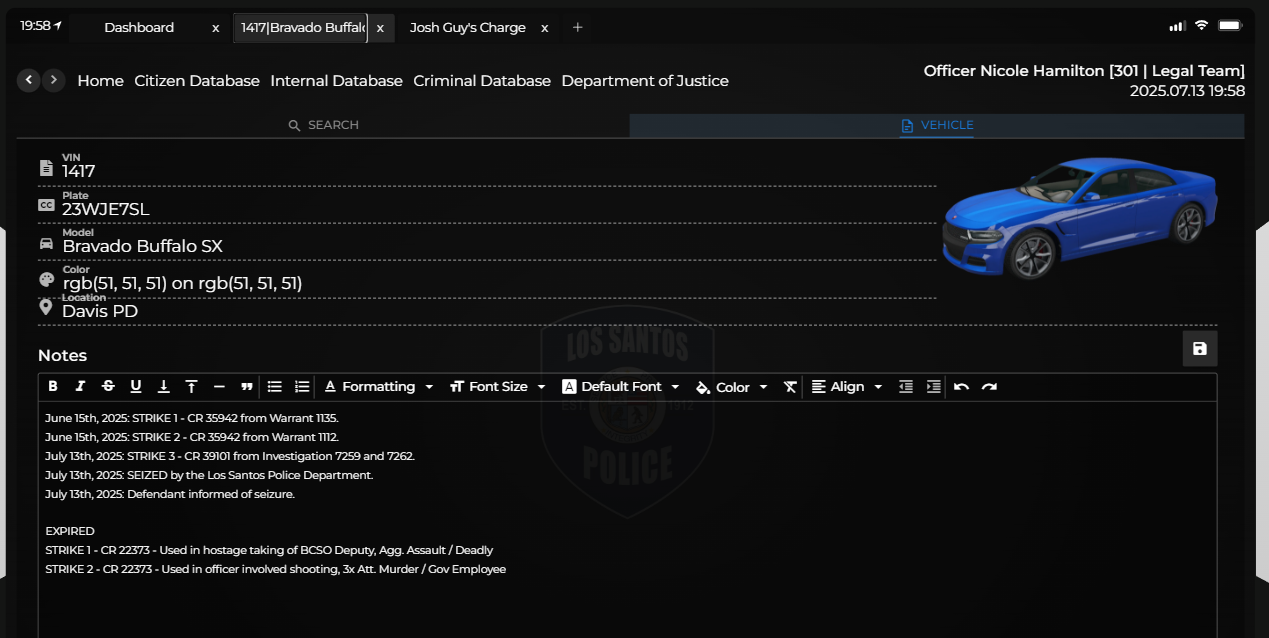Open the Department of Justice menu
This screenshot has width=1269, height=638.
pos(645,81)
